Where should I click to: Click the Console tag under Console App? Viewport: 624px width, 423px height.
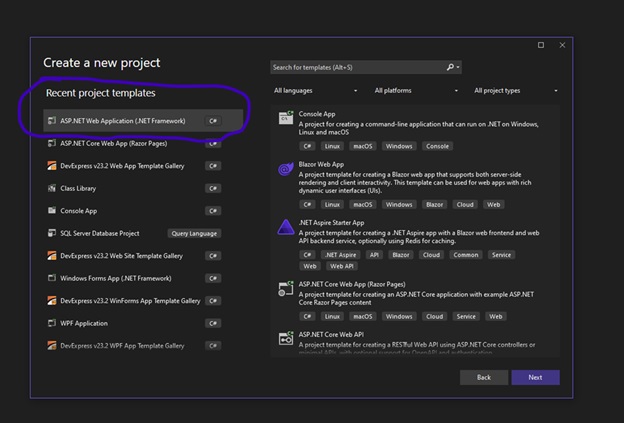pyautogui.click(x=437, y=146)
